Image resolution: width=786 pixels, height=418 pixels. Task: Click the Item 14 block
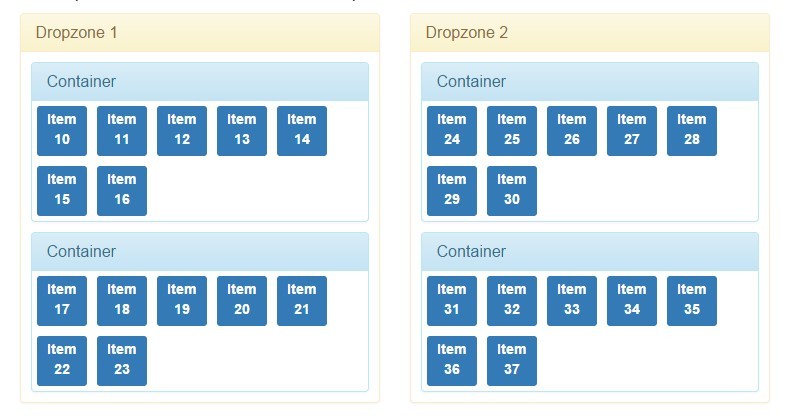(x=302, y=131)
